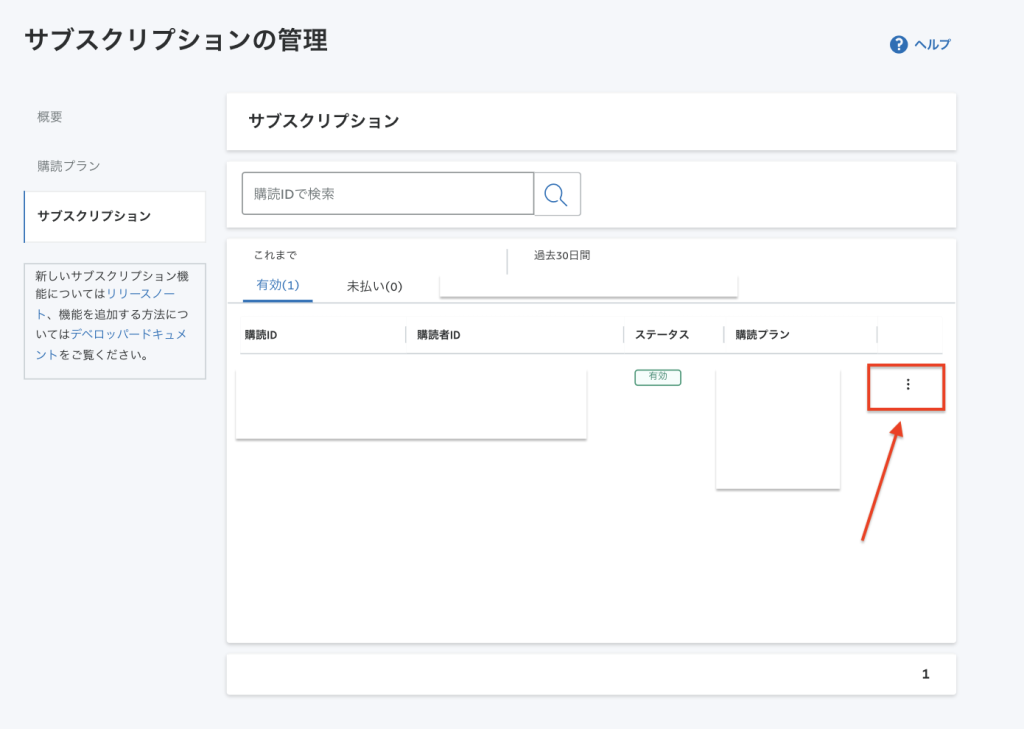This screenshot has height=729, width=1024.
Task: Click the これまで summary label
Action: click(x=275, y=256)
